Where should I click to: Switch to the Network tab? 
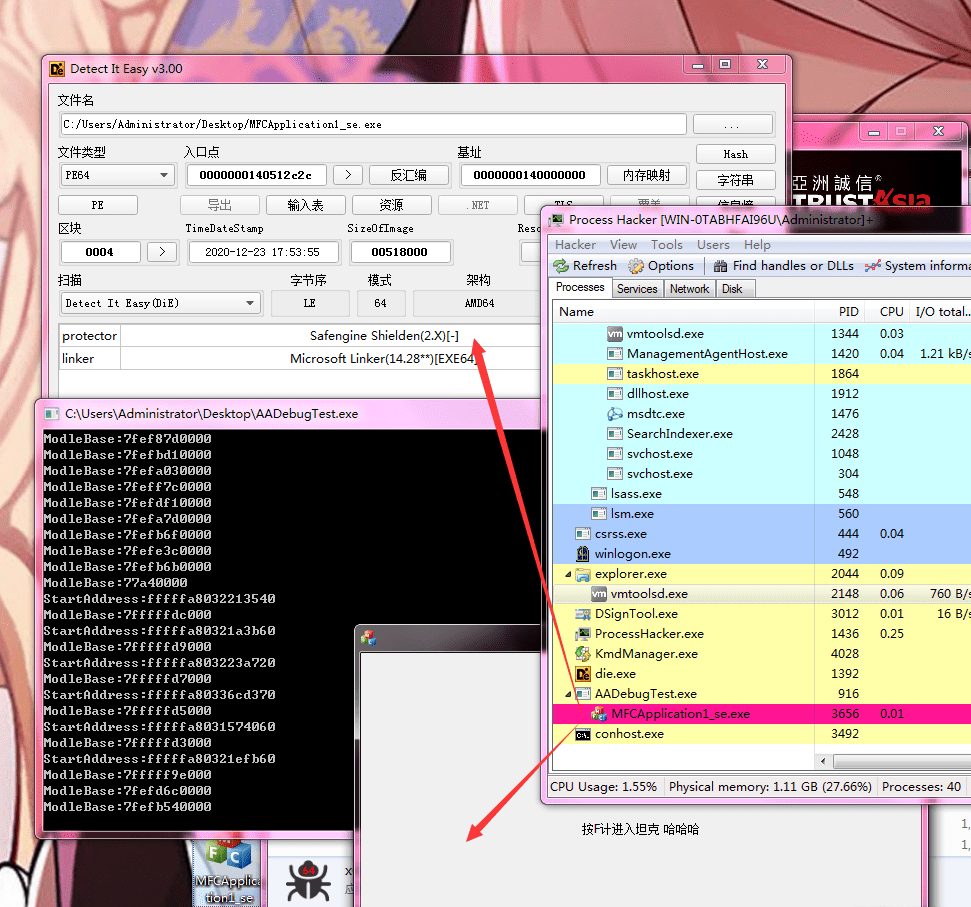(689, 289)
